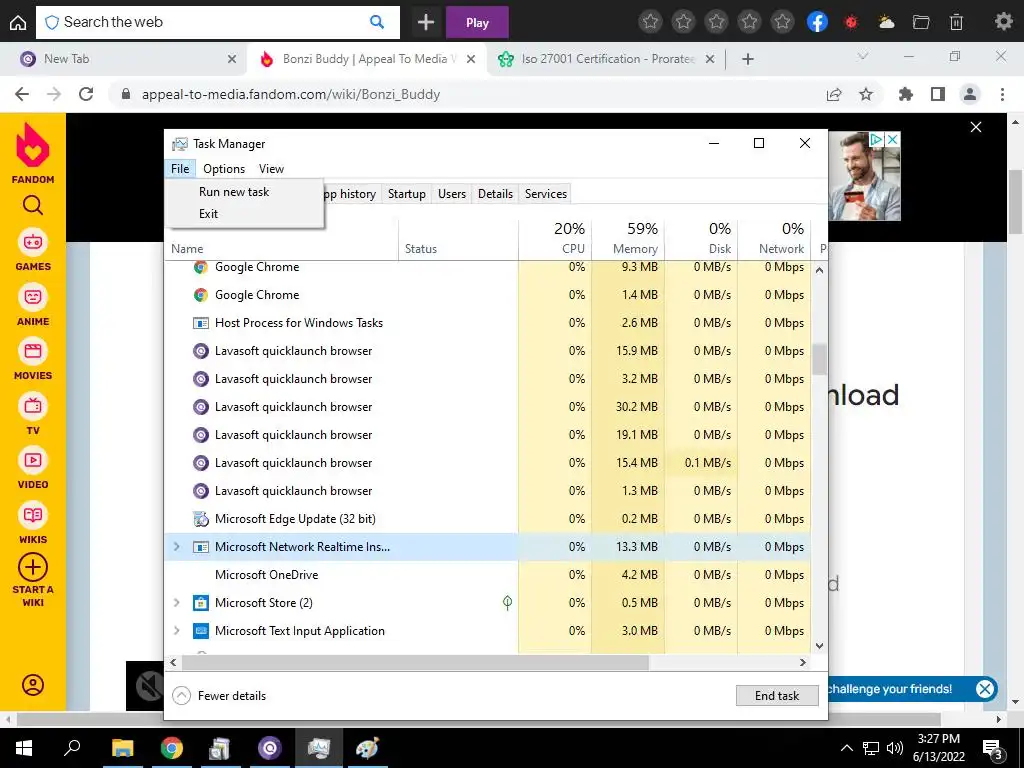Click the Facebook shortcut icon

(x=817, y=22)
